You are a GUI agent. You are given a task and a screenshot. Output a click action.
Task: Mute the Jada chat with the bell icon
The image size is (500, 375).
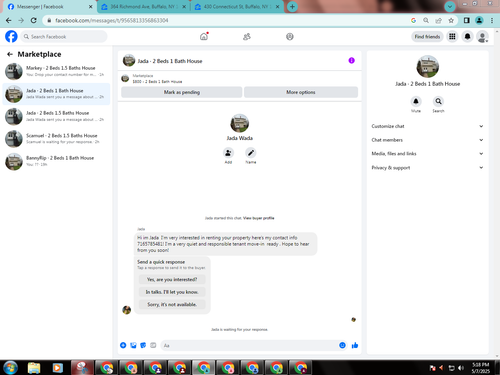pos(416,101)
